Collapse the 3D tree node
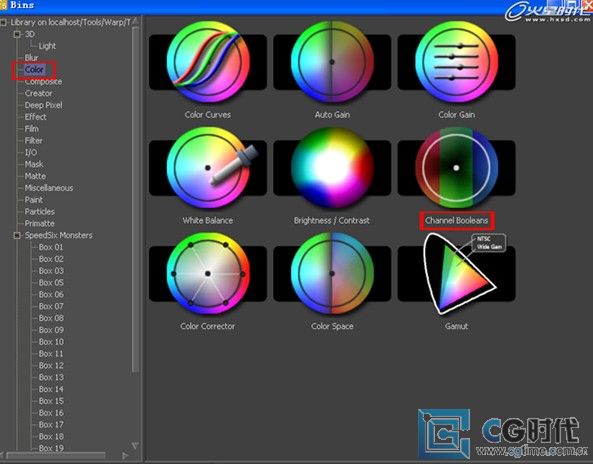 click(17, 34)
